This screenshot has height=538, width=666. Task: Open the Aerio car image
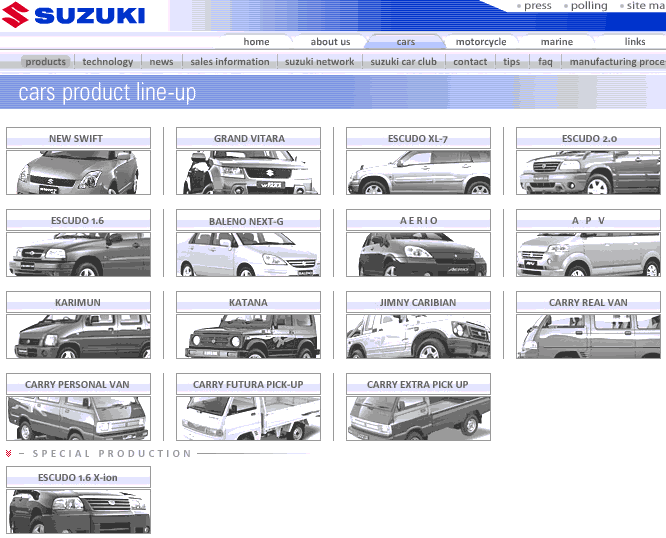coord(418,254)
